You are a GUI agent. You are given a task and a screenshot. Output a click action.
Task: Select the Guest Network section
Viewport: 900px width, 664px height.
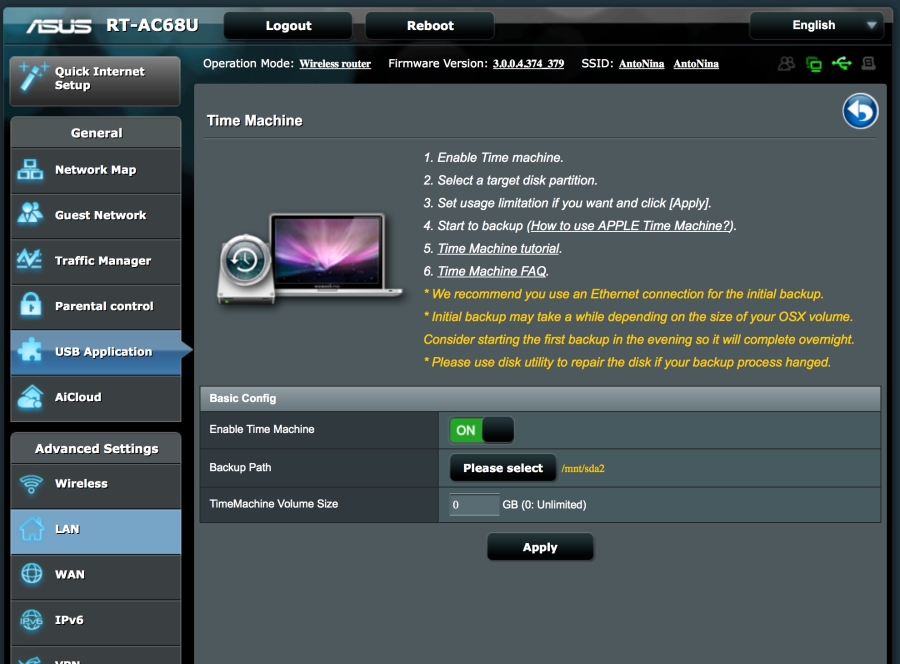click(x=95, y=216)
